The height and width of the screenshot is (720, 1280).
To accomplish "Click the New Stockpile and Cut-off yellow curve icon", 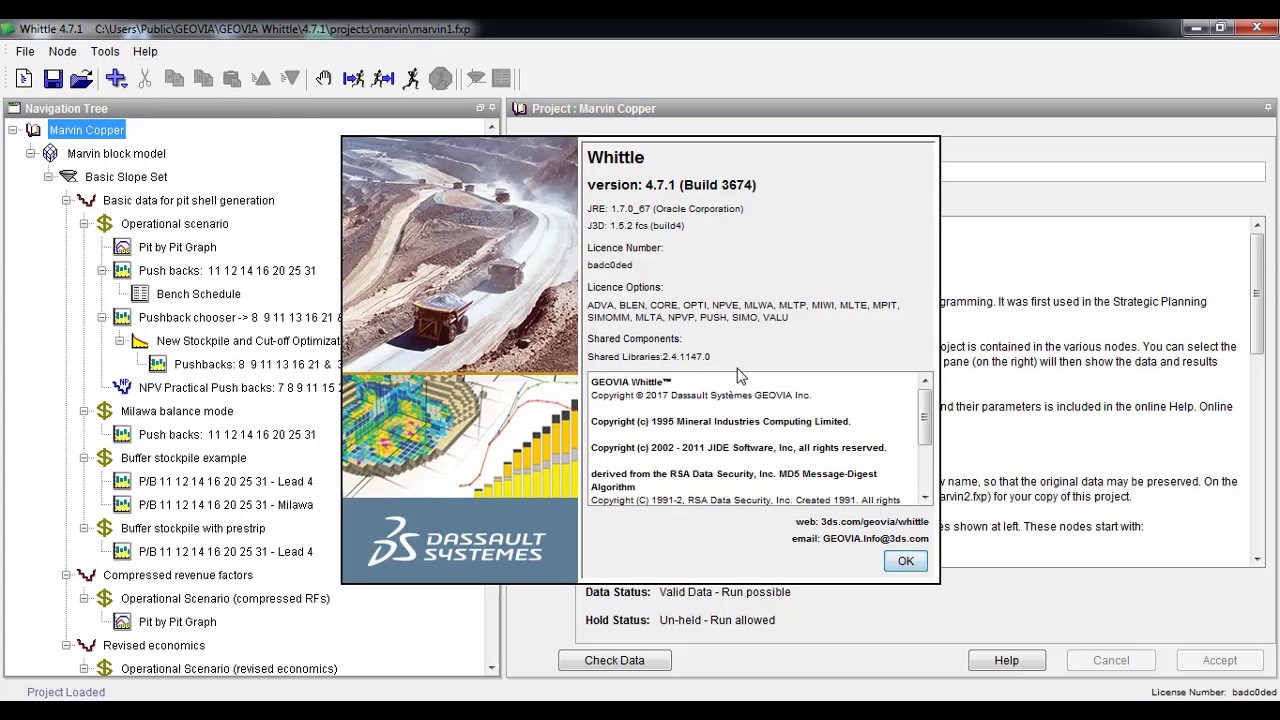I will [140, 341].
